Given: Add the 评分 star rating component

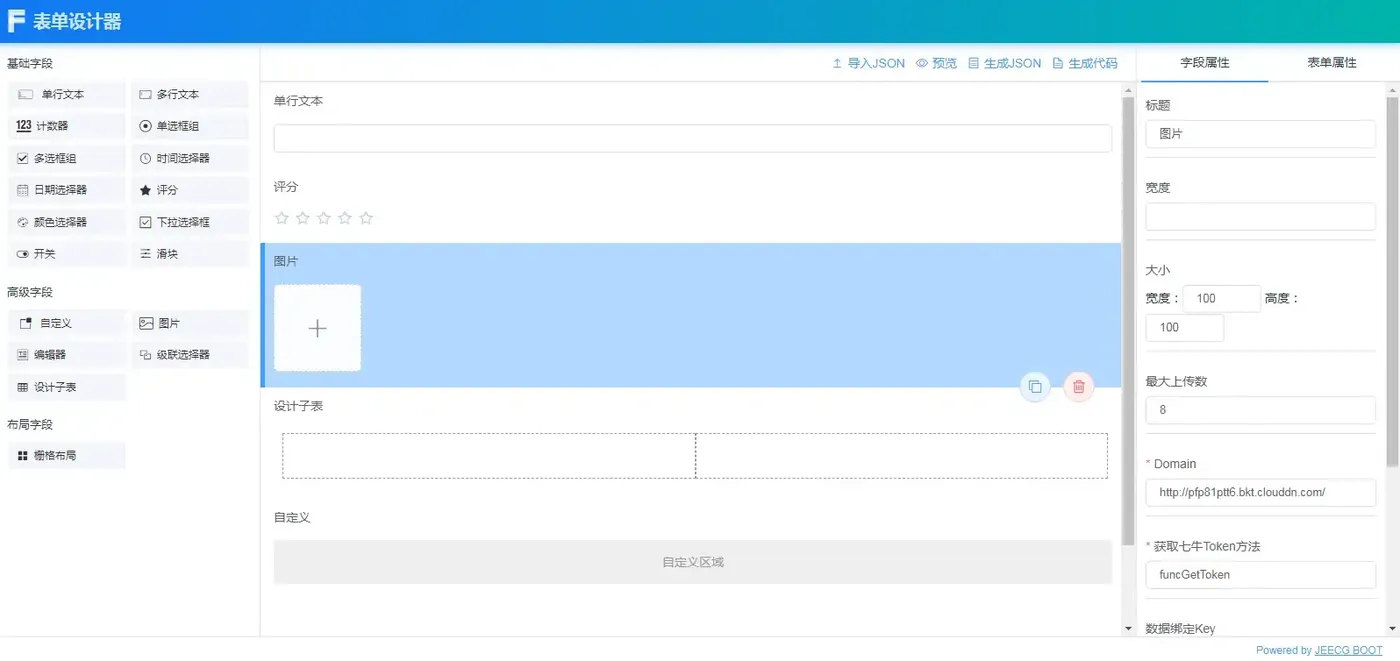Looking at the screenshot, I should tap(190, 190).
